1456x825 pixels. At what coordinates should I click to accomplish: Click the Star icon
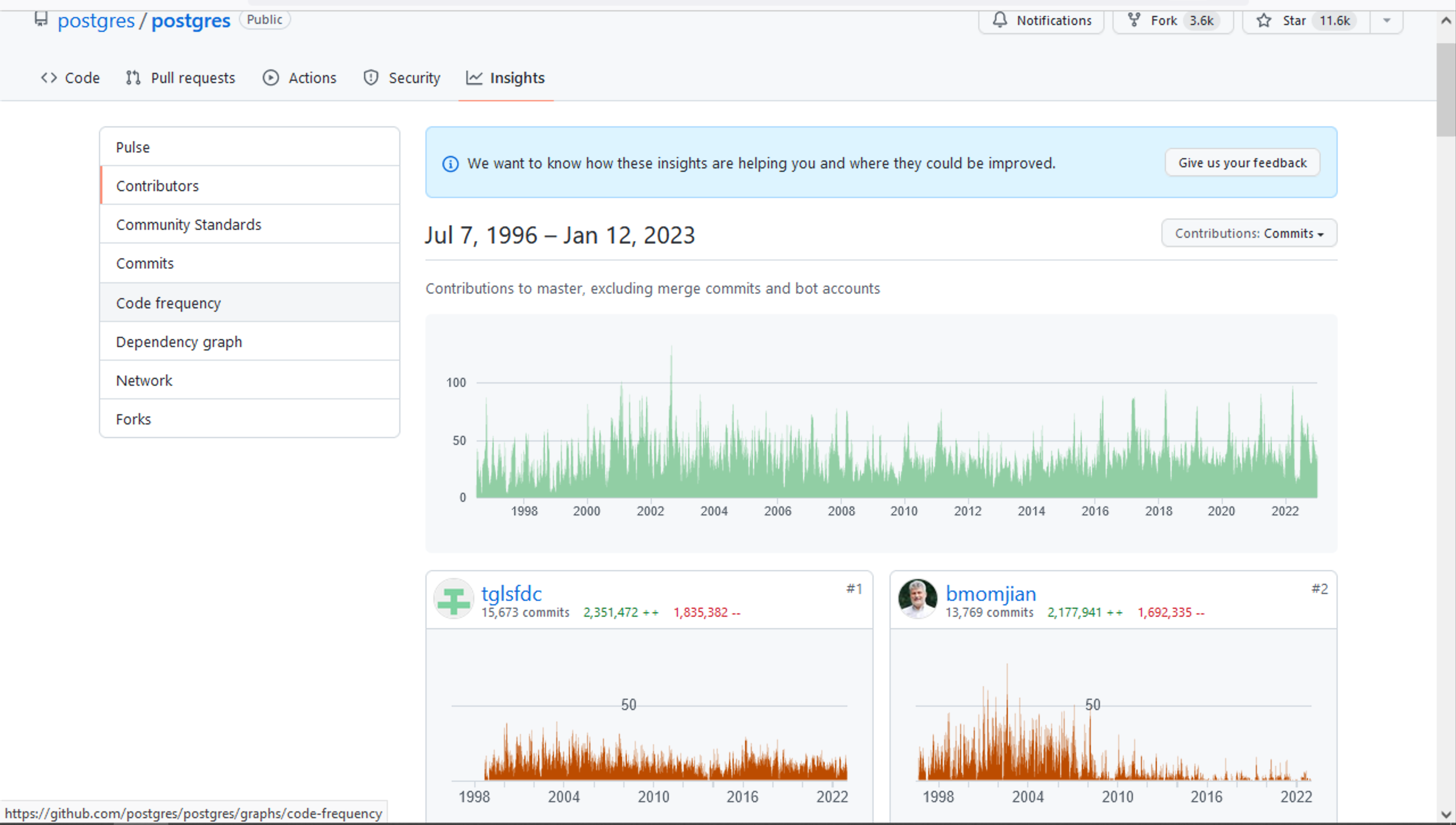point(1263,20)
